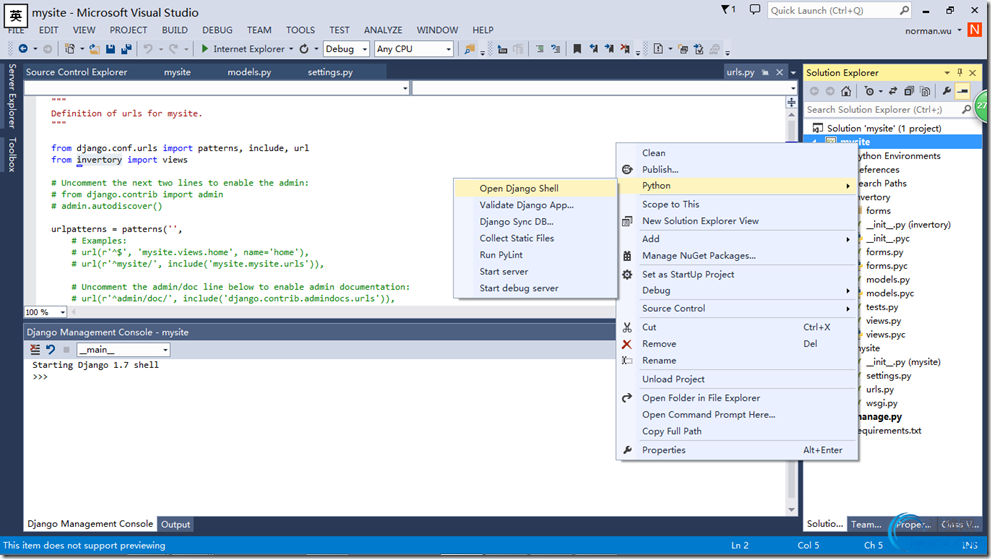Toggle the Preview Selected Items button
The image size is (991, 559).
pyautogui.click(x=963, y=91)
